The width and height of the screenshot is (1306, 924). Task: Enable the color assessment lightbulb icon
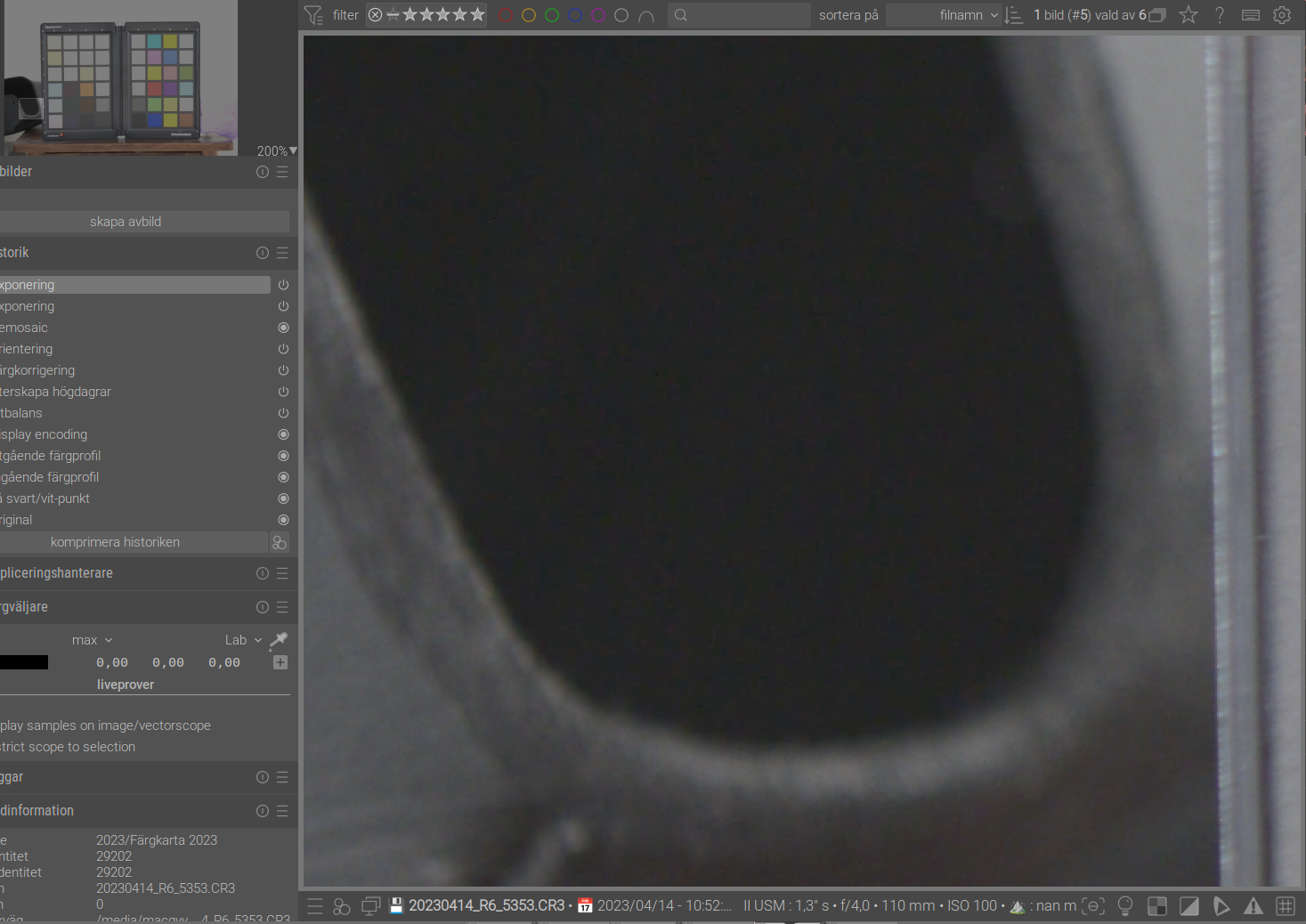point(1125,906)
